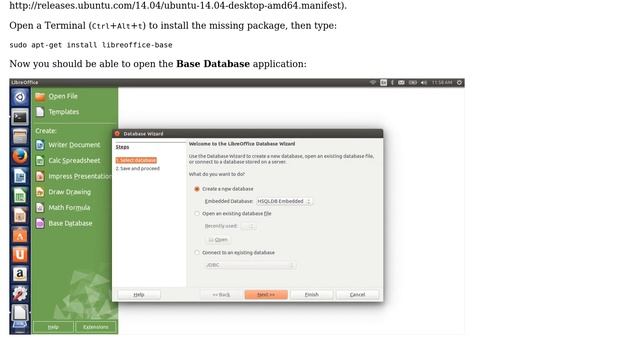Click the Calc Spreadsheet icon

40,161
